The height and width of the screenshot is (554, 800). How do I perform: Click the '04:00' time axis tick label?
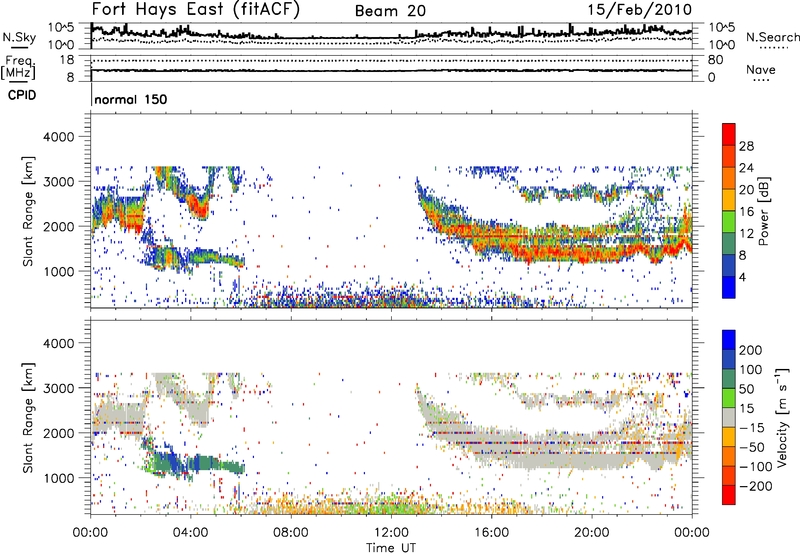tap(191, 533)
